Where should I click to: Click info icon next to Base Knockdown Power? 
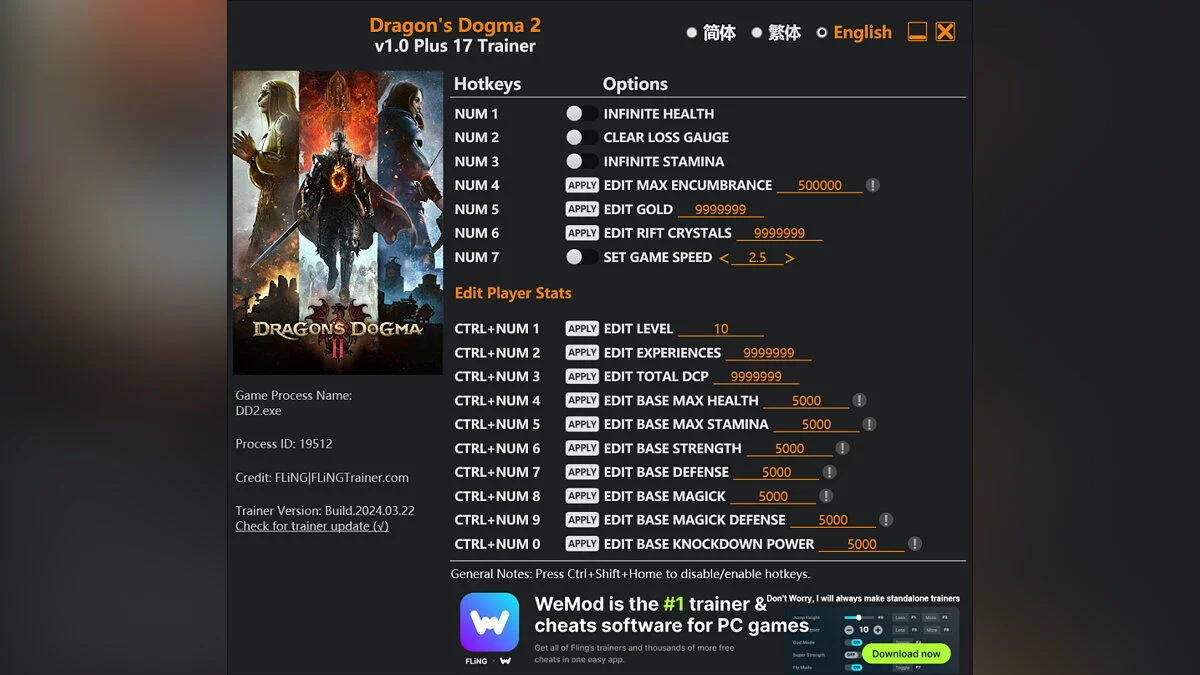[x=915, y=544]
